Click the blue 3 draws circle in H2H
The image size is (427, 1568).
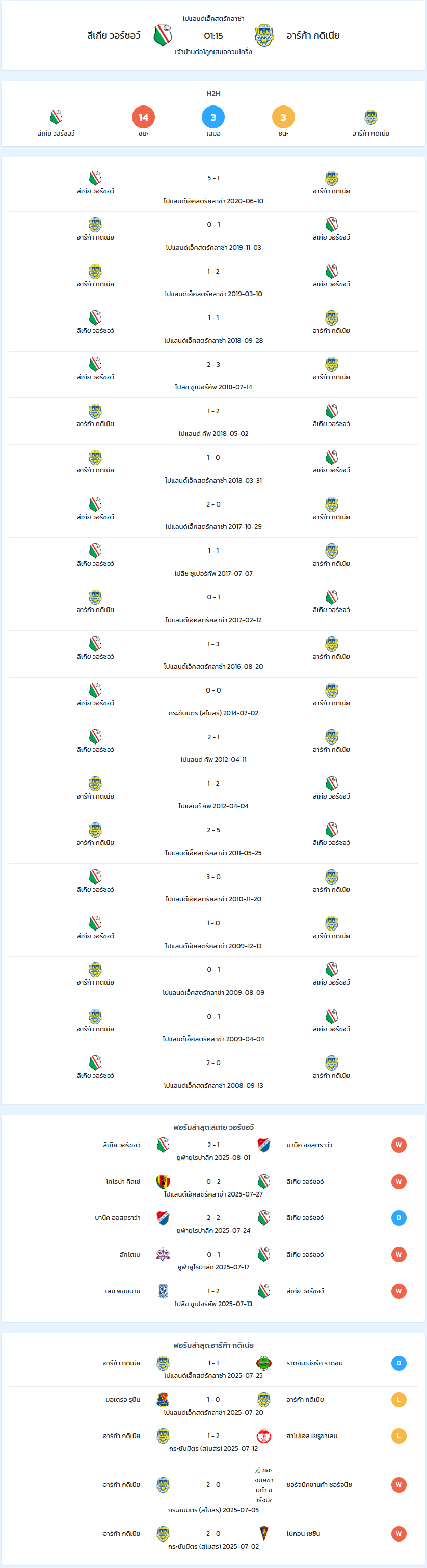(x=213, y=117)
